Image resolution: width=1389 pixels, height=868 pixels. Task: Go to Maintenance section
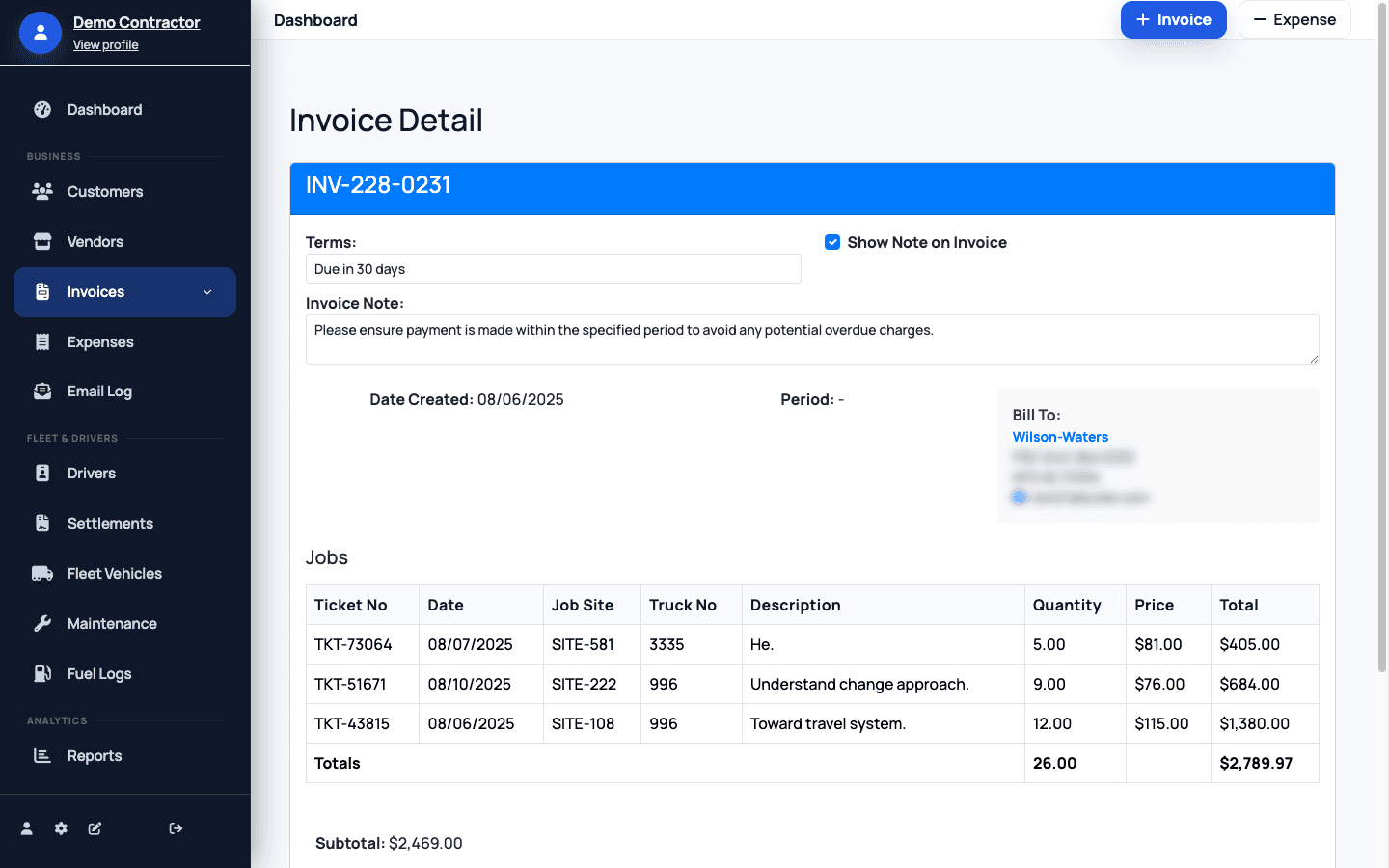click(125, 624)
